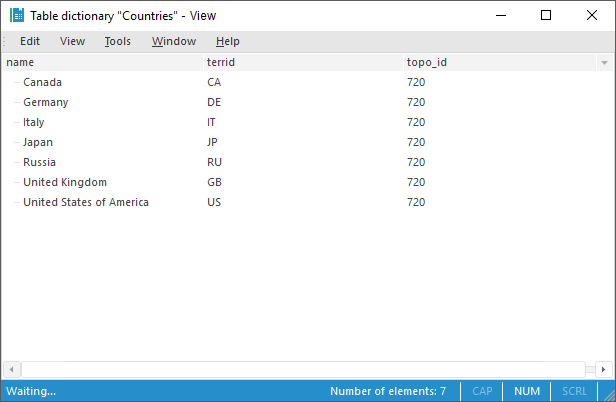Click the topo_id 720 value for Canada

click(416, 82)
